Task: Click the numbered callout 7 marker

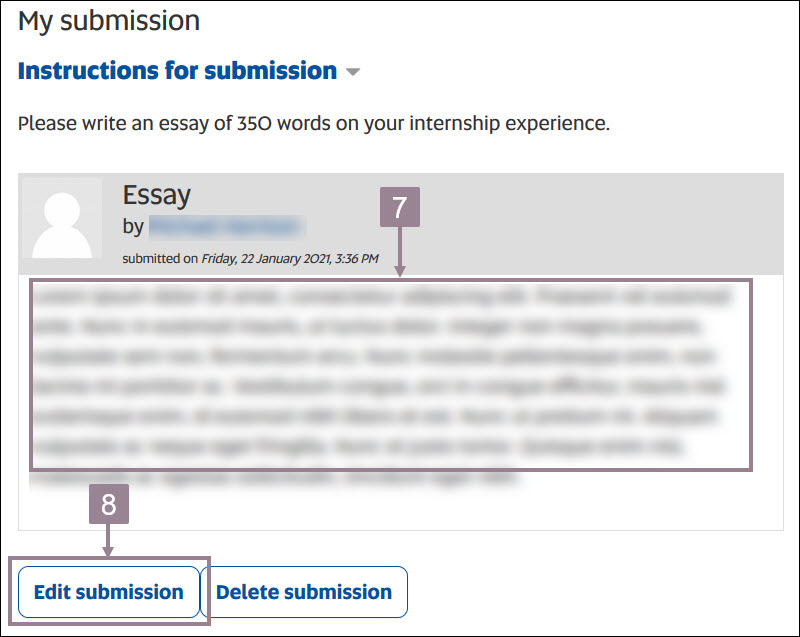Action: [x=400, y=205]
